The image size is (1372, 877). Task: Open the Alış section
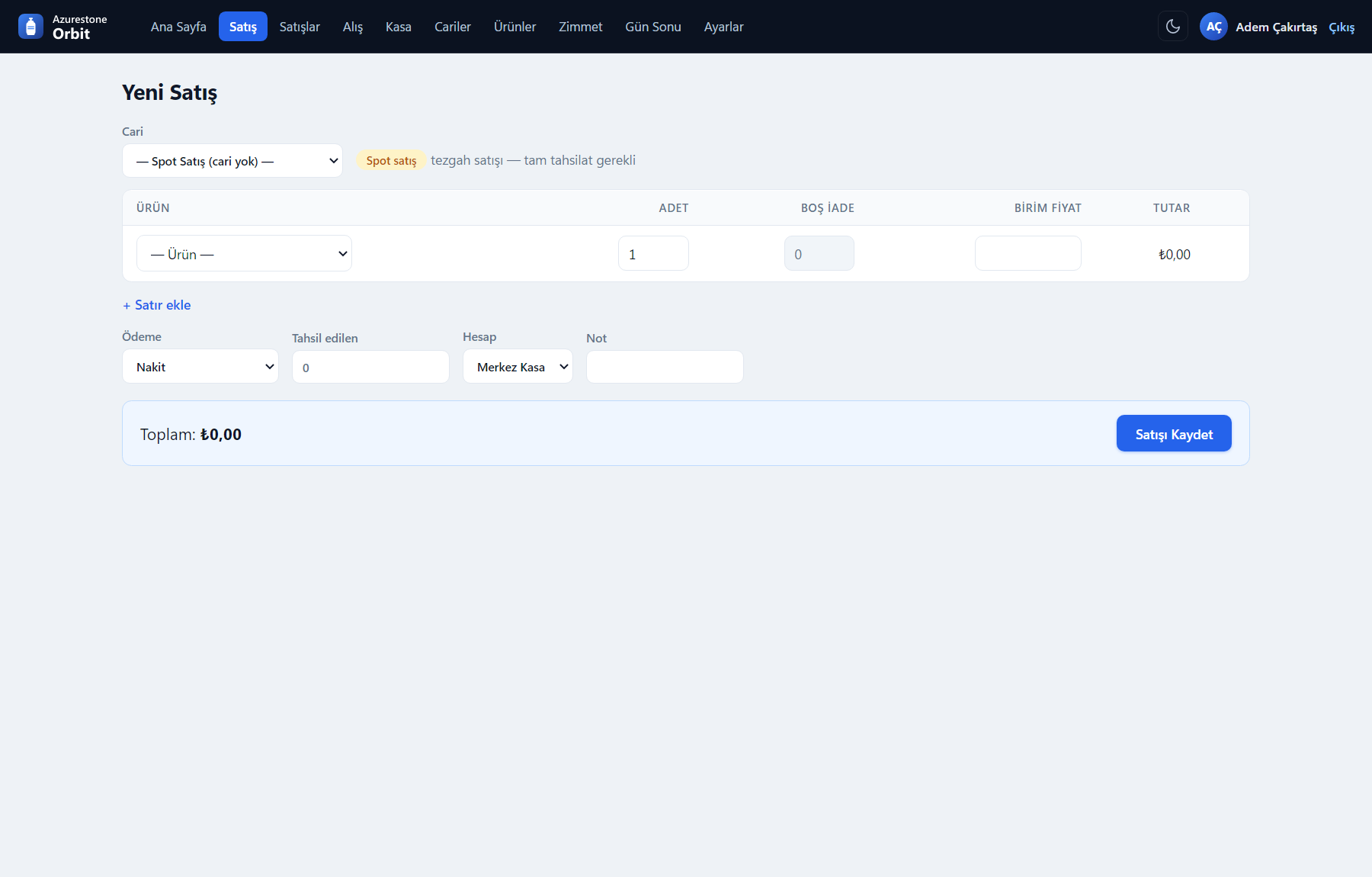[x=353, y=27]
